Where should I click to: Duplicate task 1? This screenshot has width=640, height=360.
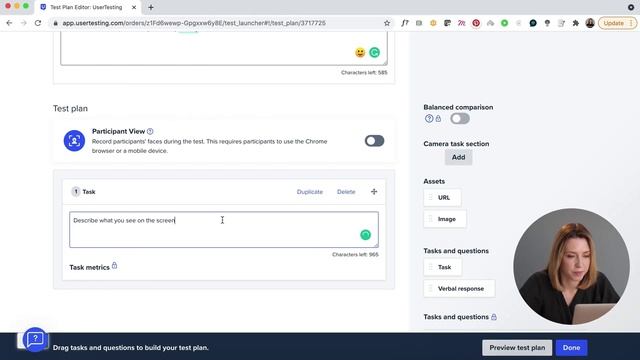[x=310, y=192]
